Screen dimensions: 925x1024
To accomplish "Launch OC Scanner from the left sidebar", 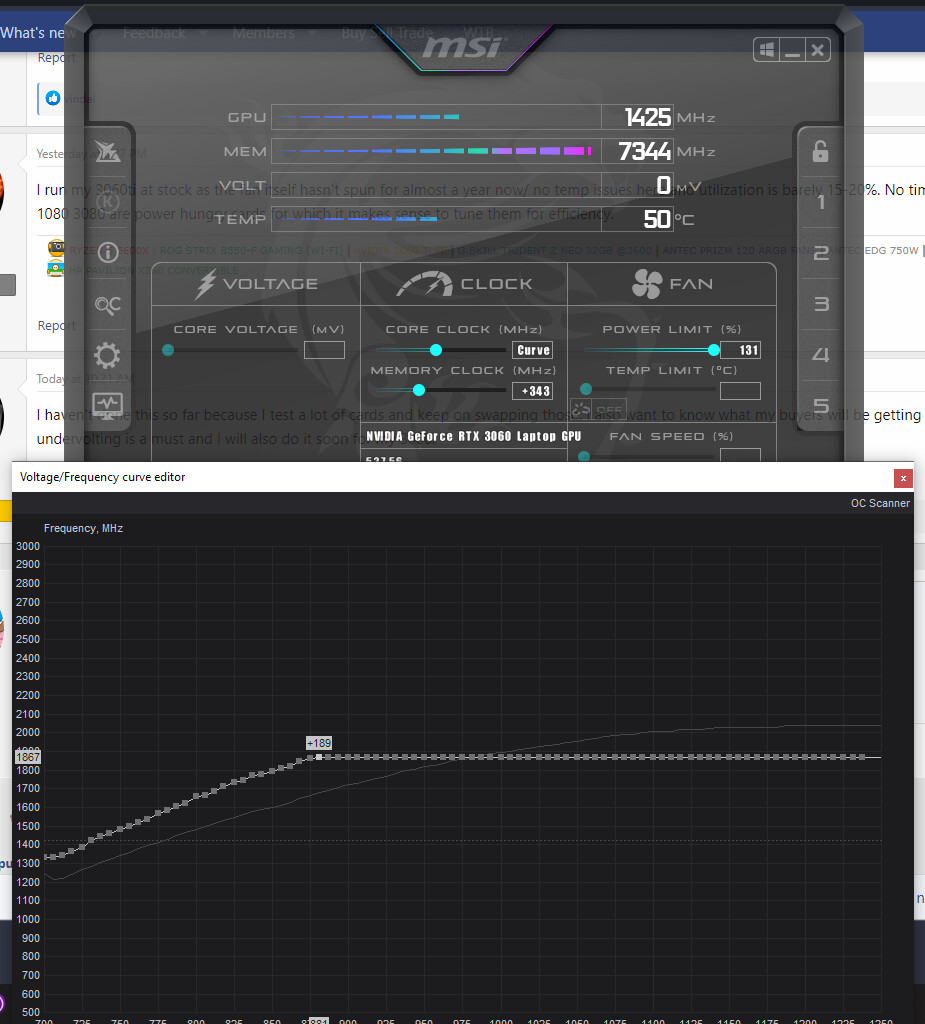I will tap(107, 305).
